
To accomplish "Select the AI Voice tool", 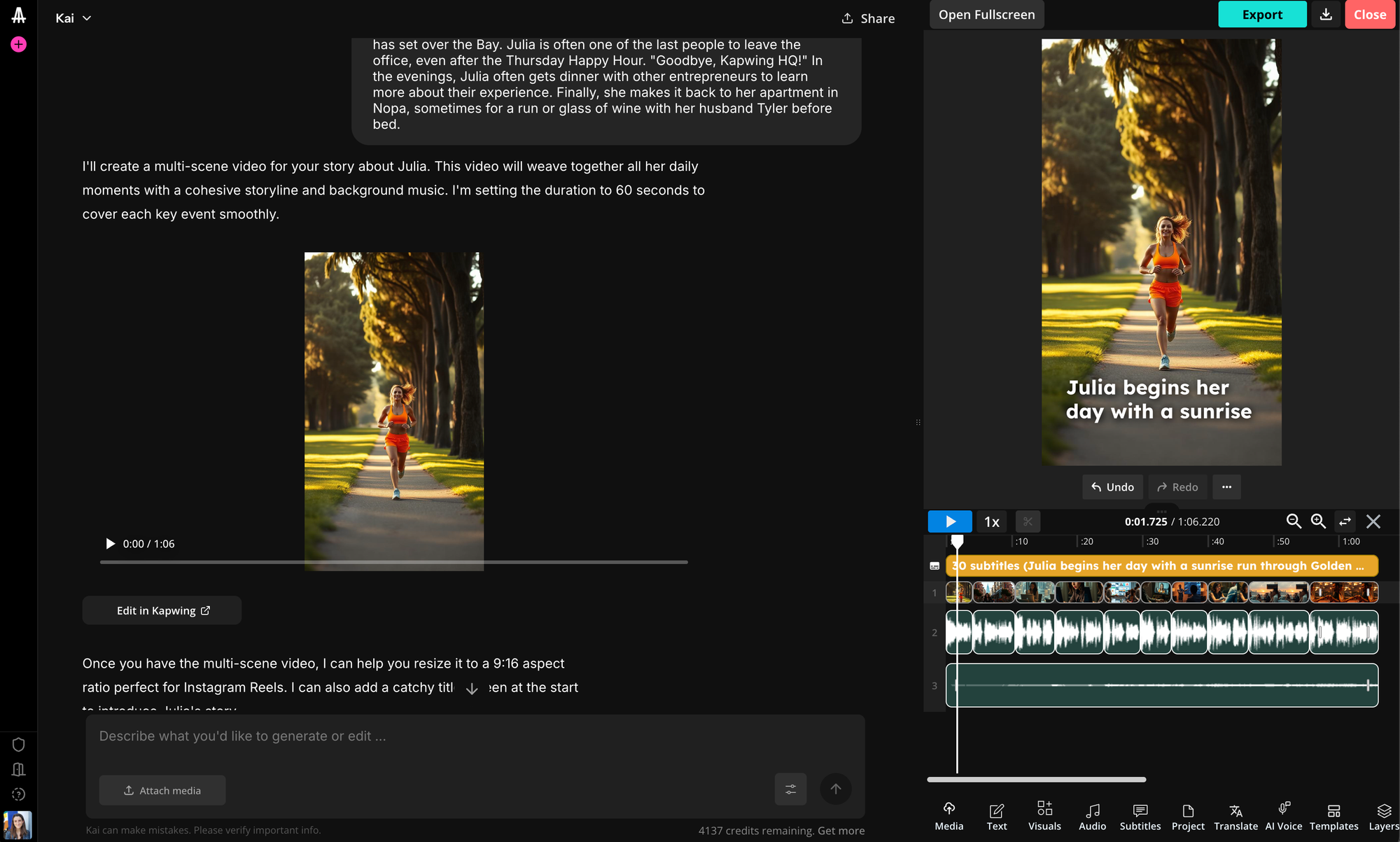I will click(x=1283, y=815).
